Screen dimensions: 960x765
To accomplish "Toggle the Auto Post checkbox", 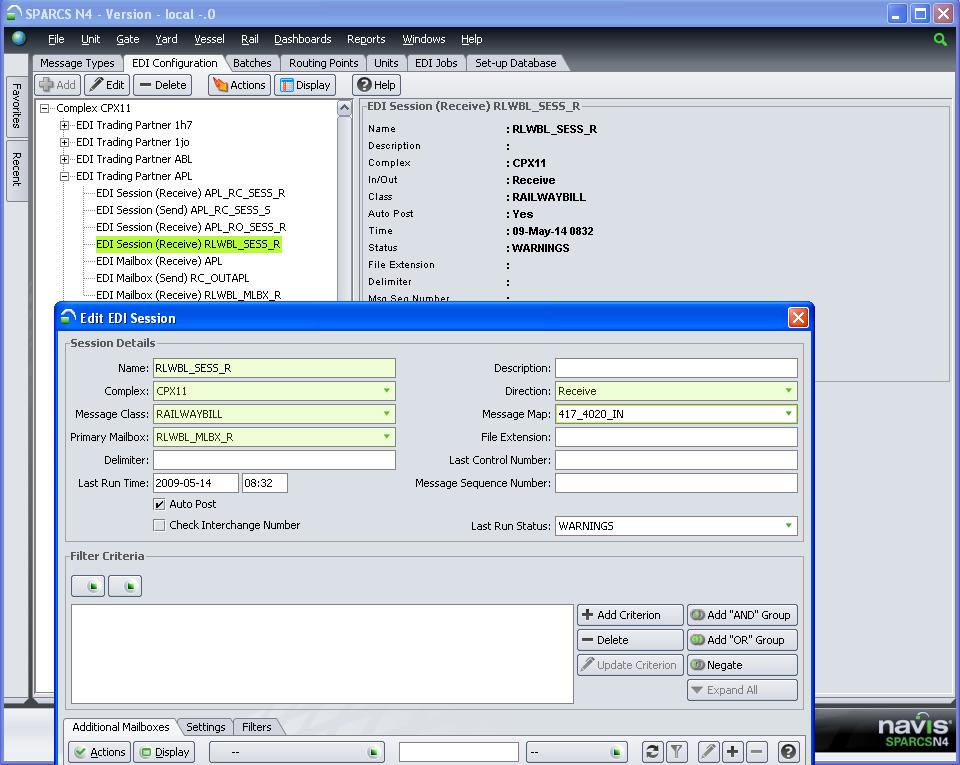I will 159,504.
